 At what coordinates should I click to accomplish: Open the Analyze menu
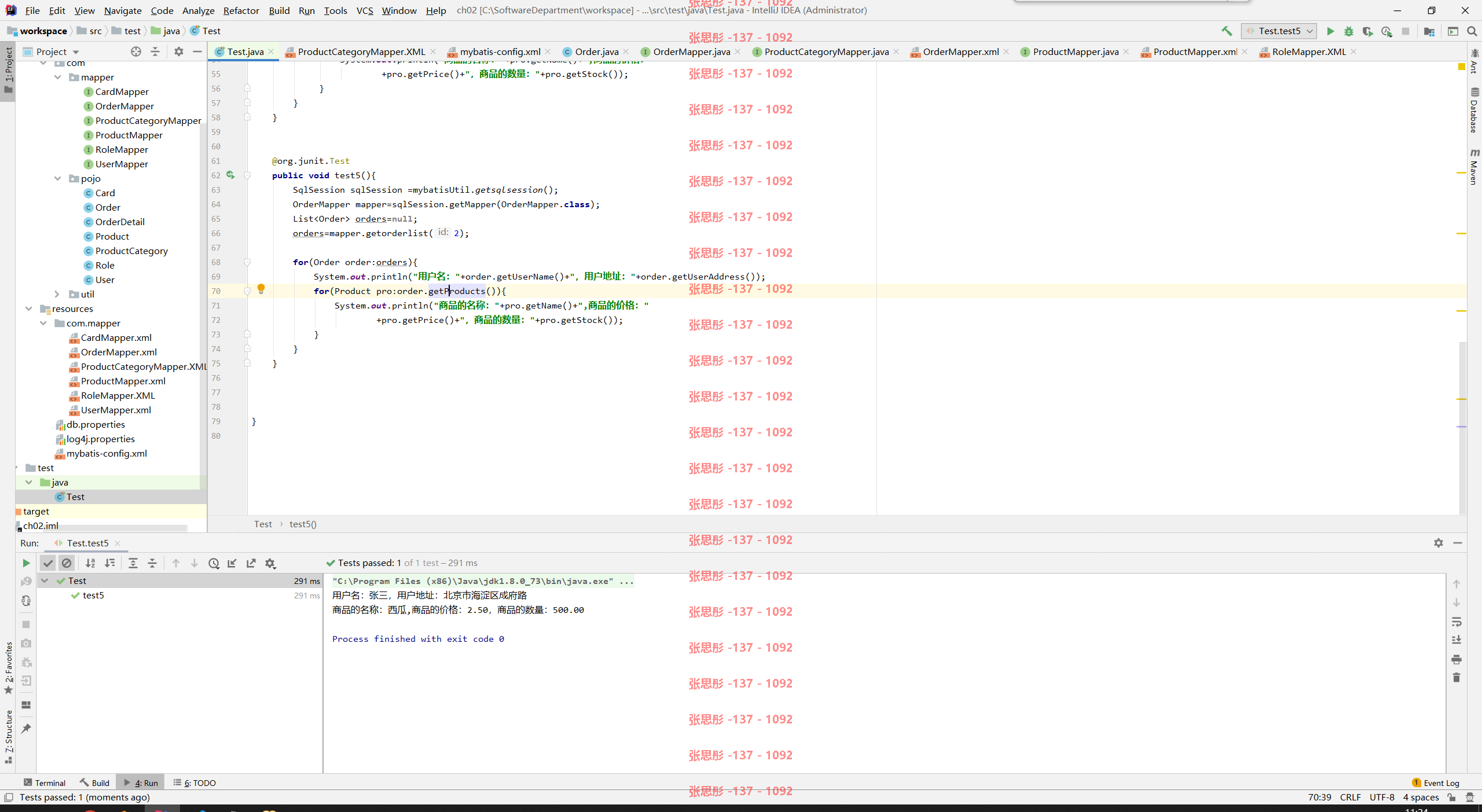[x=198, y=10]
